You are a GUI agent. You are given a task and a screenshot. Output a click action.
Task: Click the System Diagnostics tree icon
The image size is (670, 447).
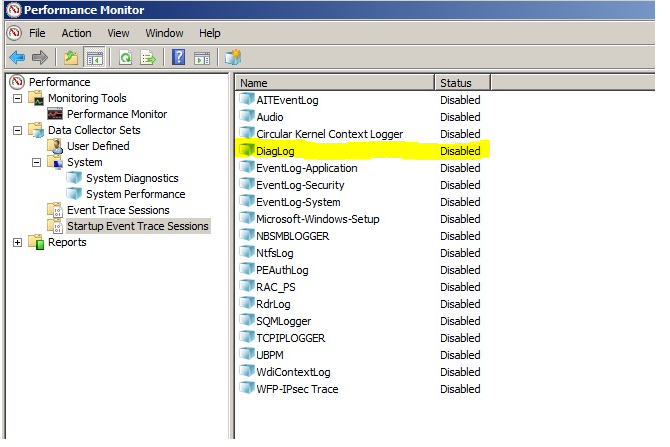point(74,178)
